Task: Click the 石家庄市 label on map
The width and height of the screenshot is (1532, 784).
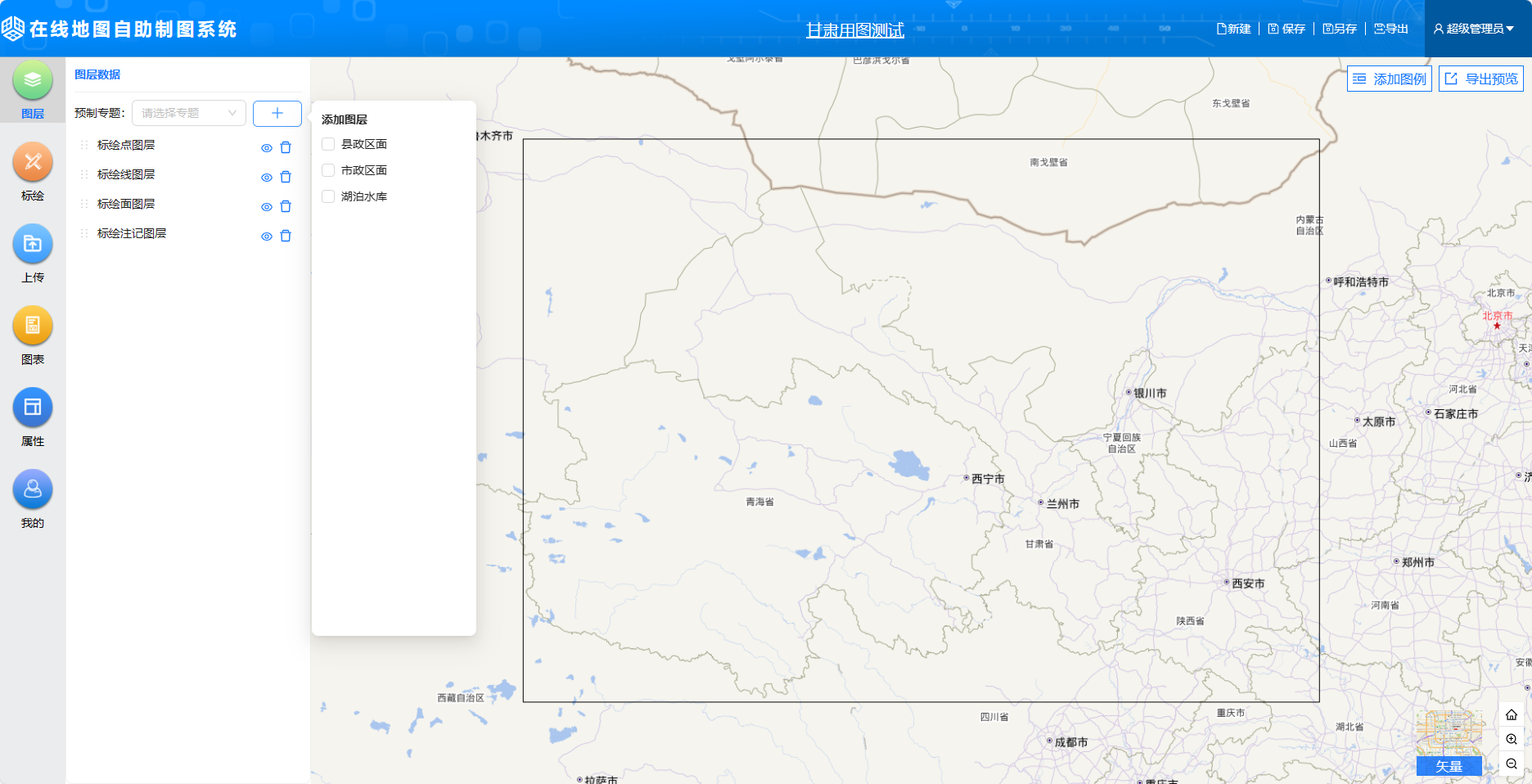Action: click(1456, 414)
